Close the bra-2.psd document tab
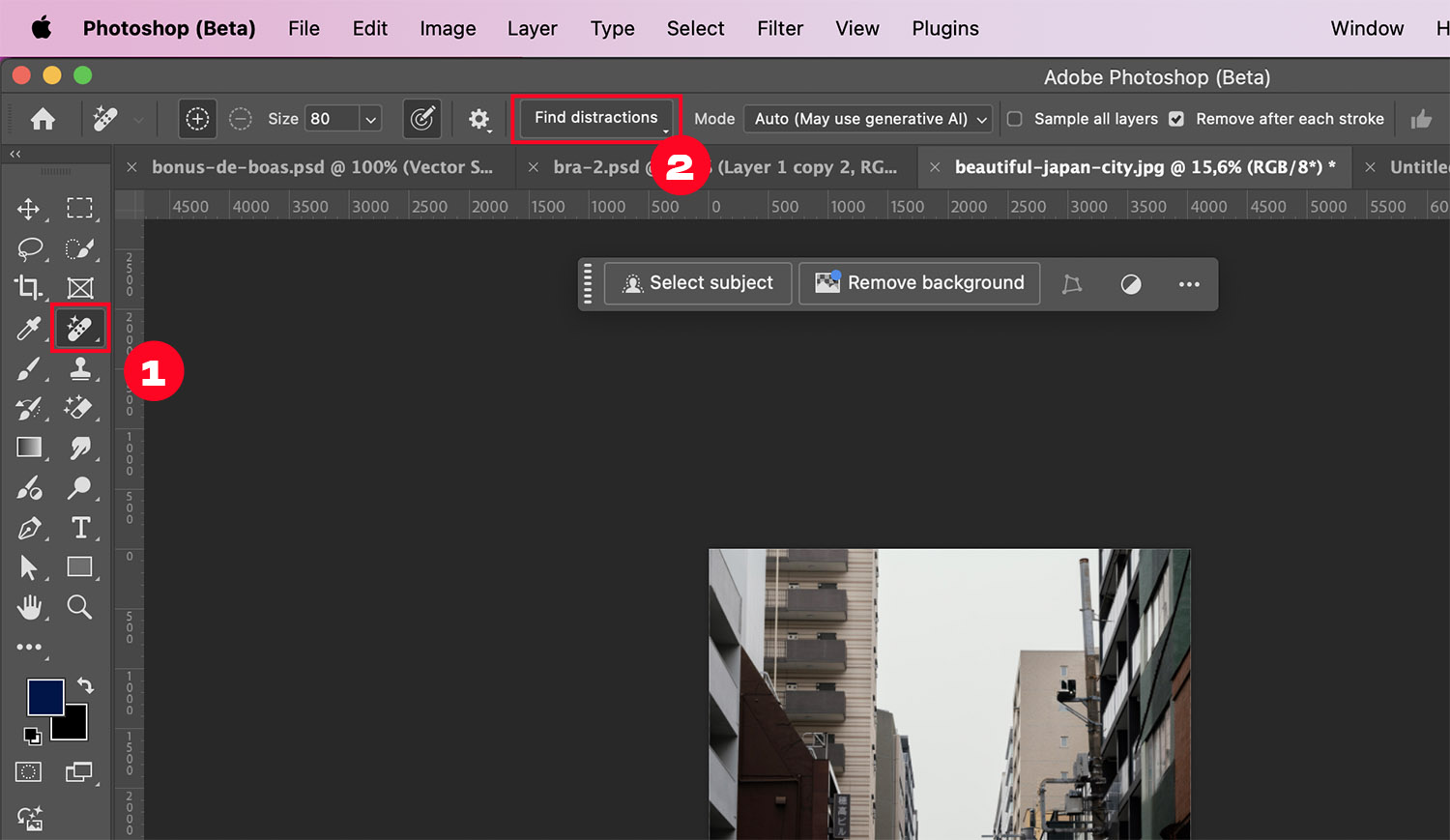 [533, 167]
